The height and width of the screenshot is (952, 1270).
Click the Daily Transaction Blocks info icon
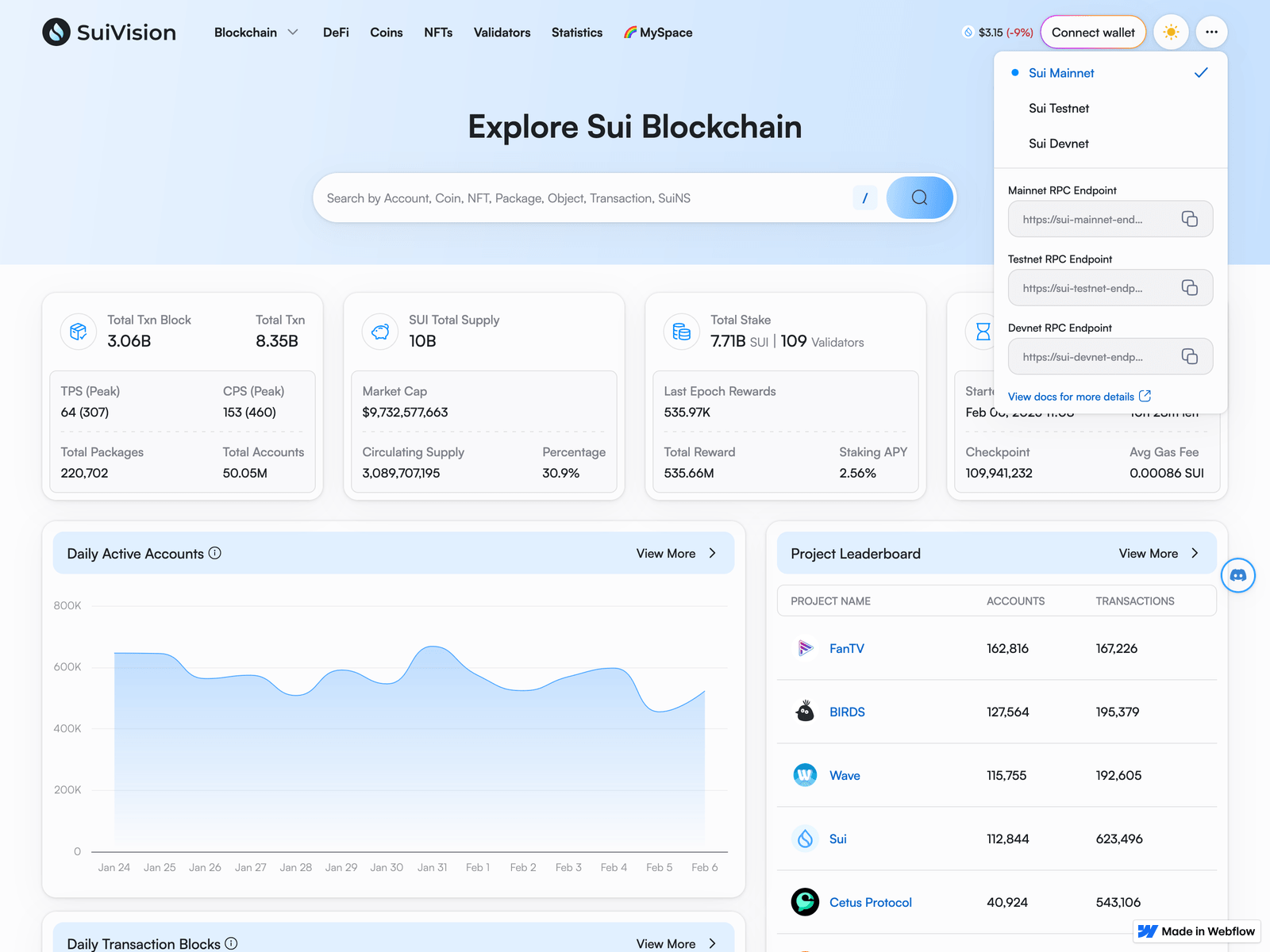(231, 943)
